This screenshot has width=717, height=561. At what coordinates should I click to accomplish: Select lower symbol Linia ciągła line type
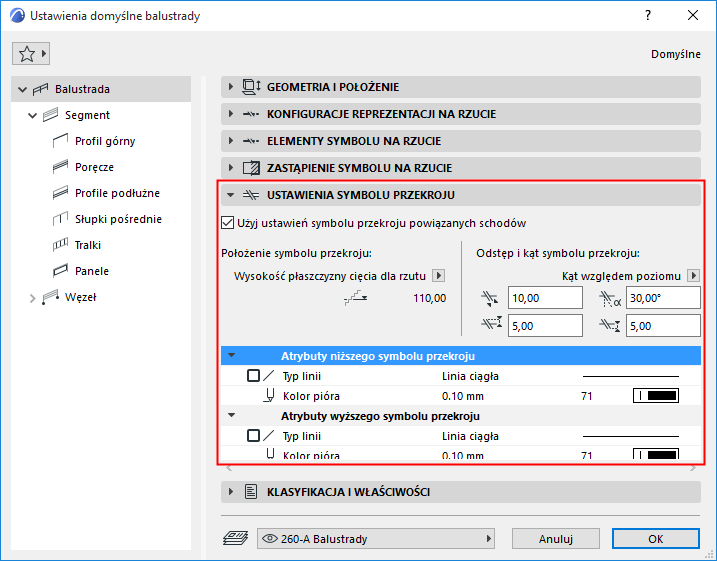470,376
